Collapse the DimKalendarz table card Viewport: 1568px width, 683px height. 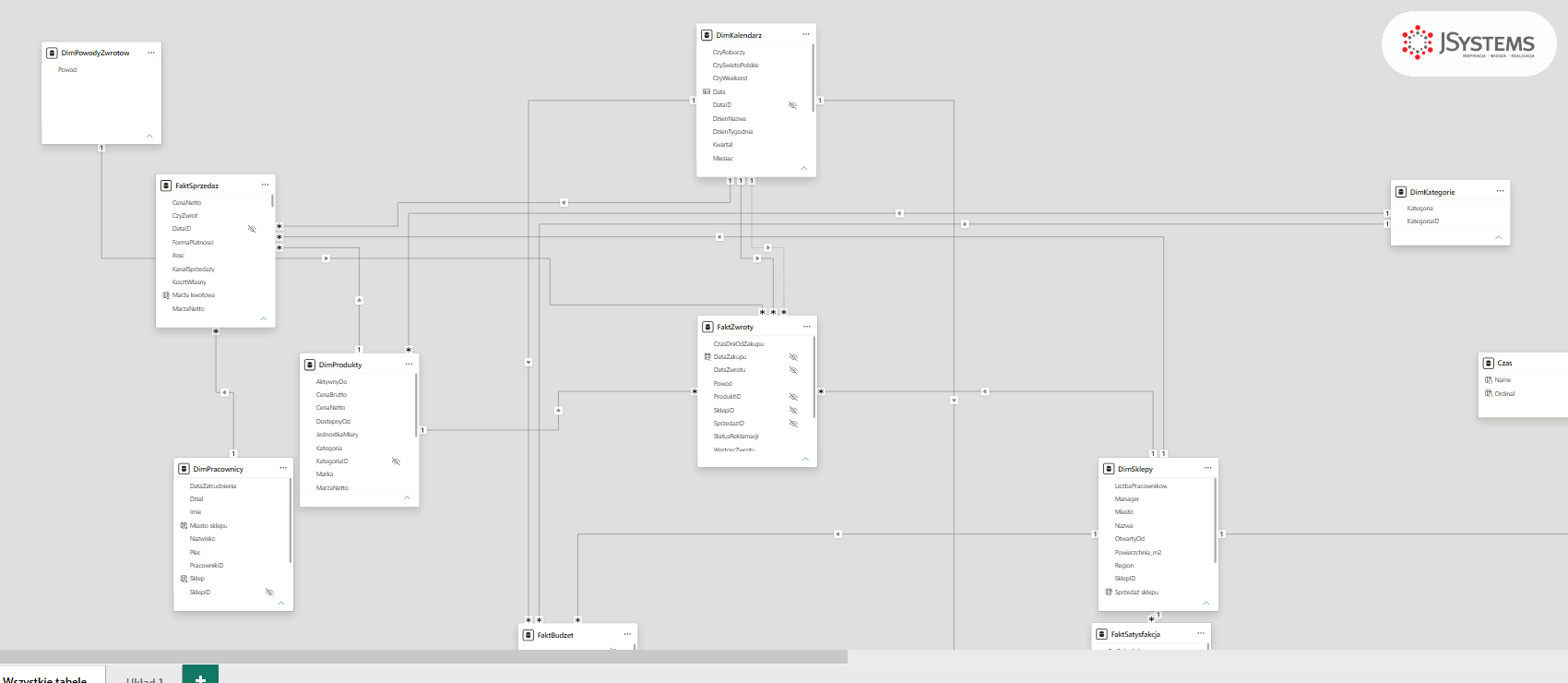(804, 168)
